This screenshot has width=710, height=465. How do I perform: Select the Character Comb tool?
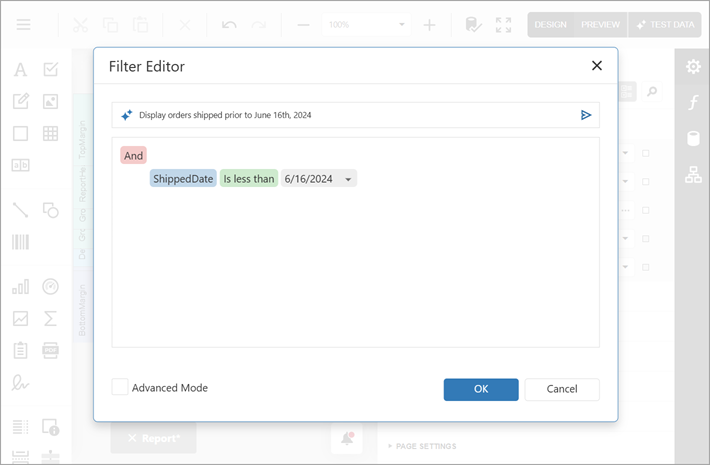click(x=20, y=165)
